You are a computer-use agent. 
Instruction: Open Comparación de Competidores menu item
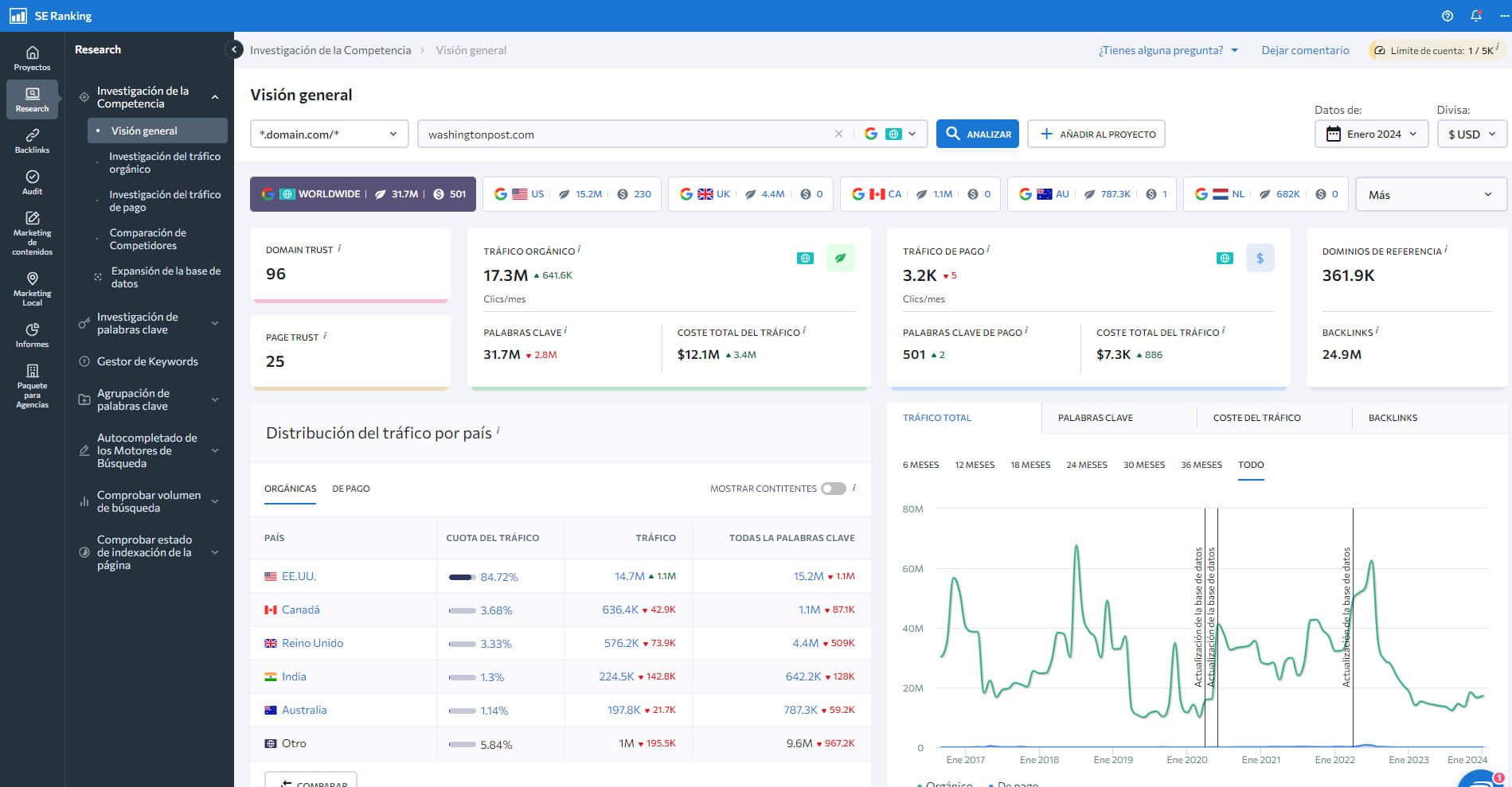pyautogui.click(x=148, y=239)
